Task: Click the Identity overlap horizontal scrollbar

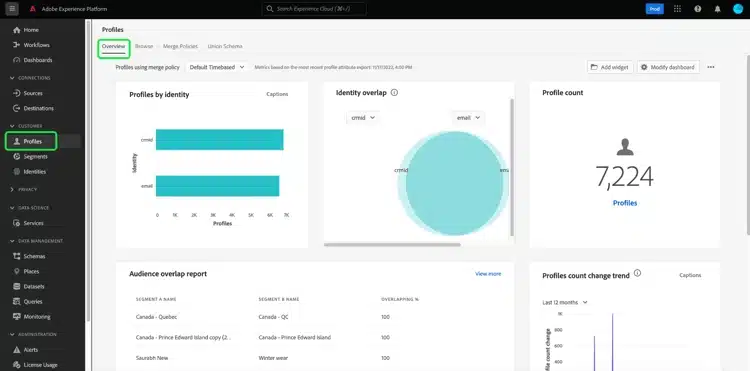Action: [x=392, y=245]
